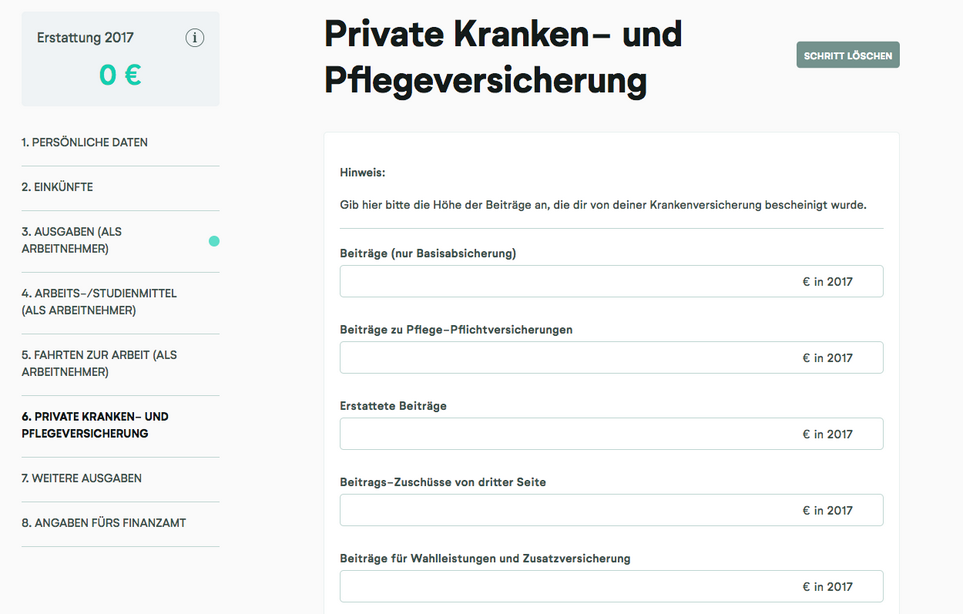Click the Schritt löschen button
Image resolution: width=963 pixels, height=614 pixels.
click(x=848, y=55)
